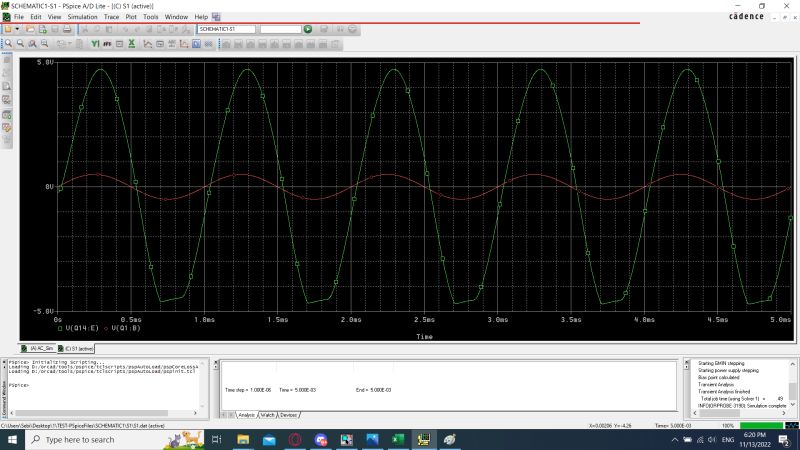Click the green simulation progress bar
Screen dimensions: 800x450
(x=761, y=426)
